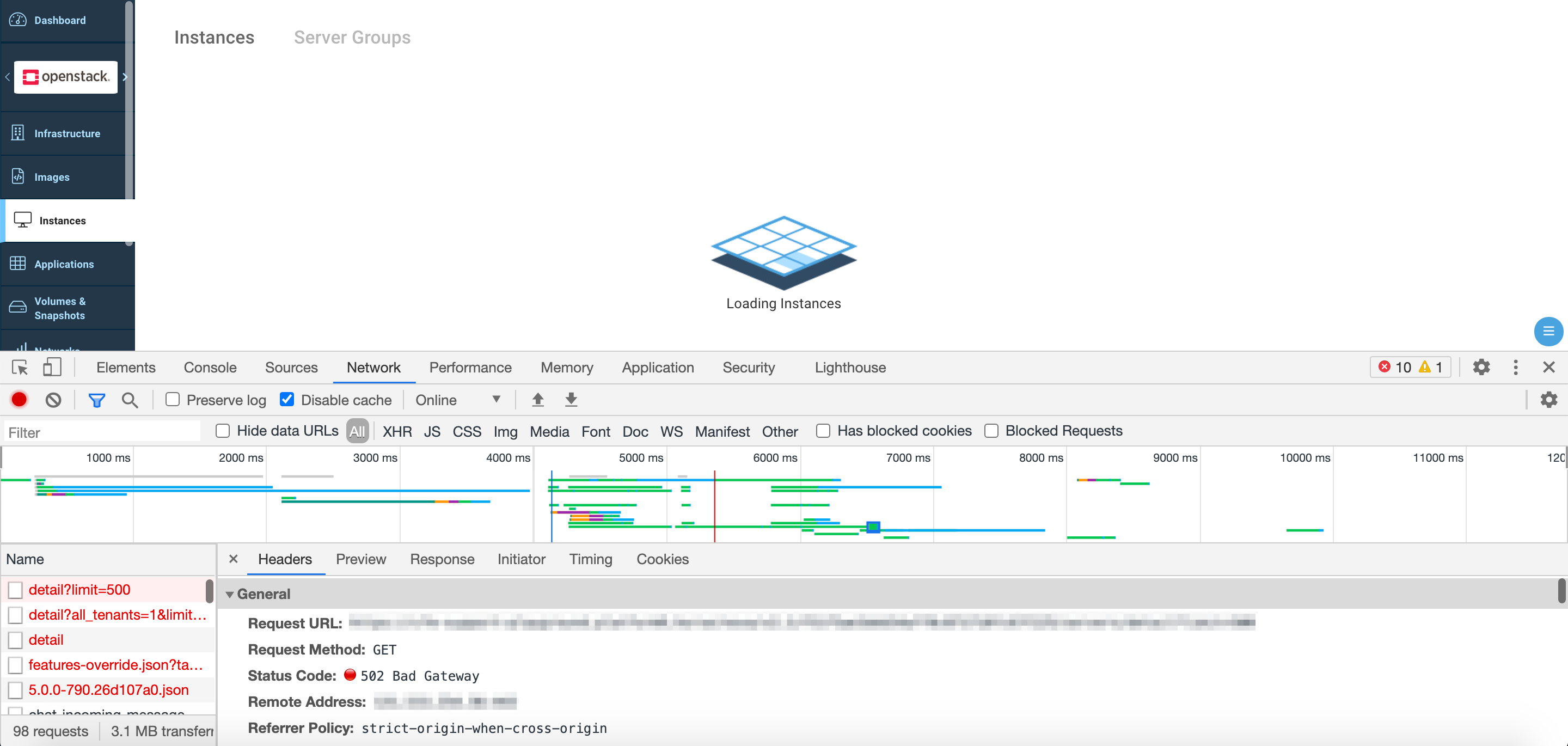Open the Server Groups page tab
Viewport: 1568px width, 746px height.
[x=352, y=38]
